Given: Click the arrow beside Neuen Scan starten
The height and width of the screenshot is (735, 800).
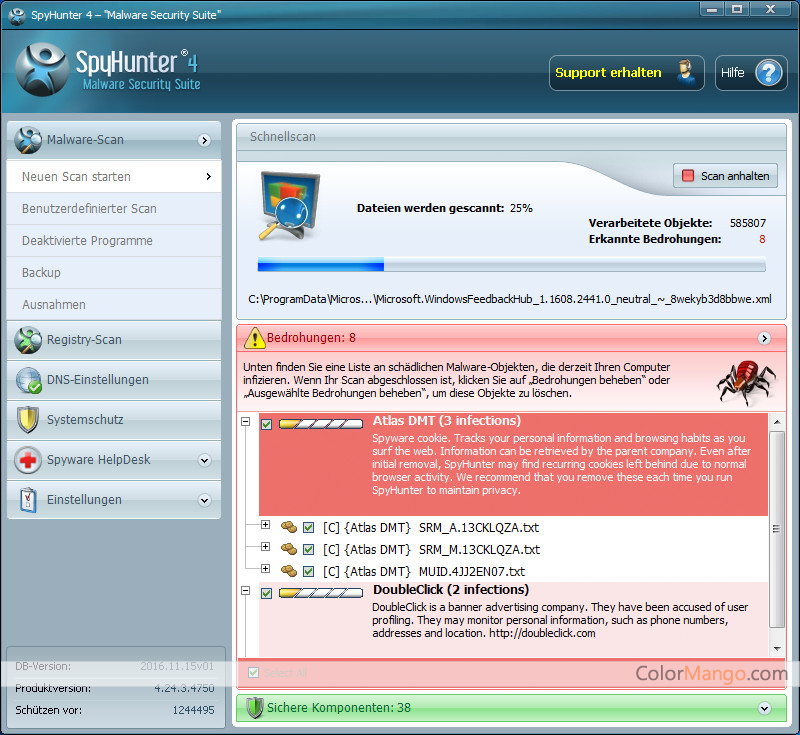Looking at the screenshot, I should 208,176.
